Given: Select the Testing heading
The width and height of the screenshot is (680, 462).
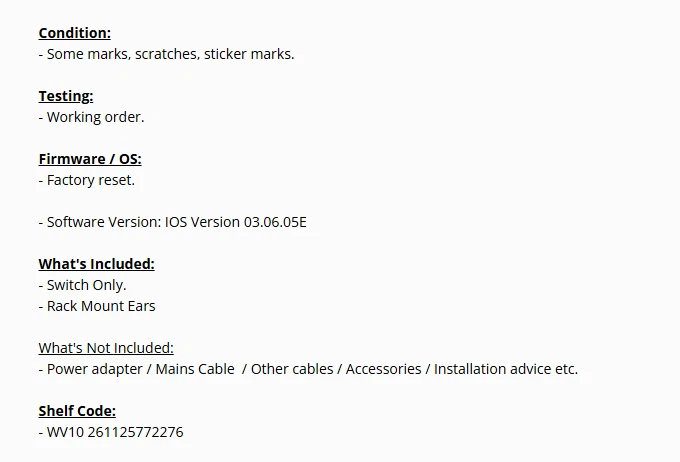Looking at the screenshot, I should (66, 96).
